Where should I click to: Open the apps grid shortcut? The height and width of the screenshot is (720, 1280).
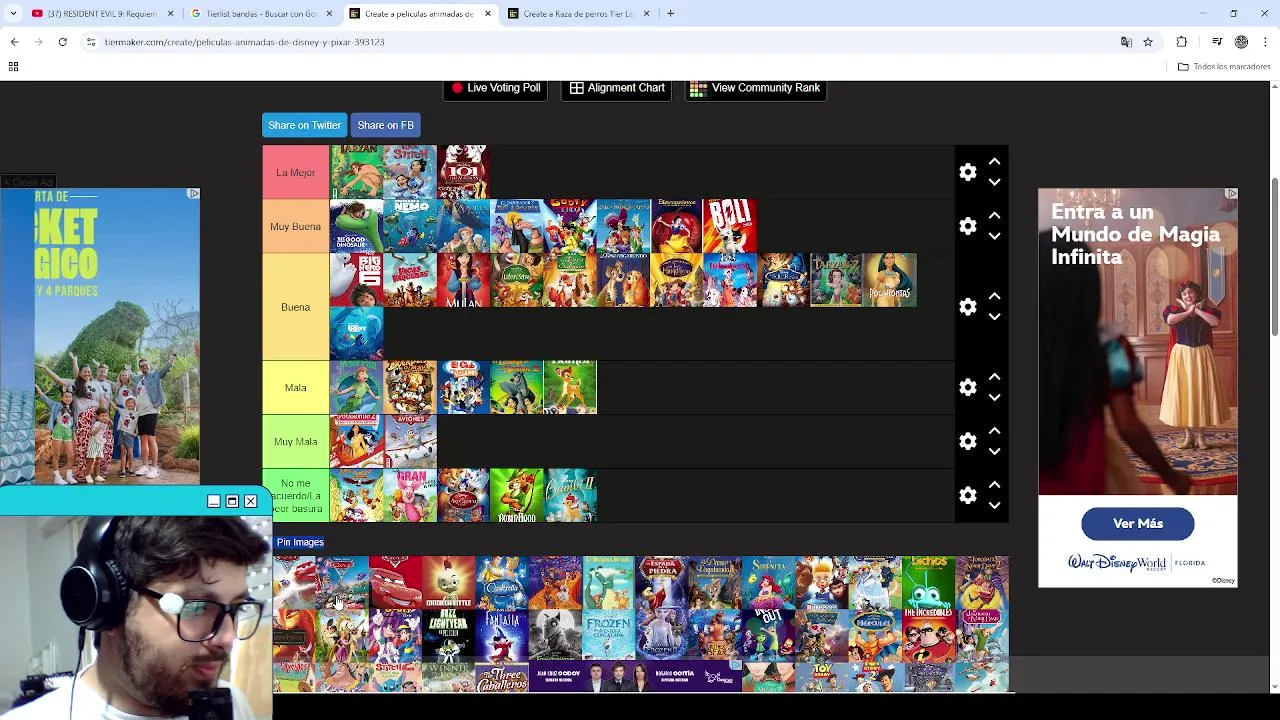point(13,67)
